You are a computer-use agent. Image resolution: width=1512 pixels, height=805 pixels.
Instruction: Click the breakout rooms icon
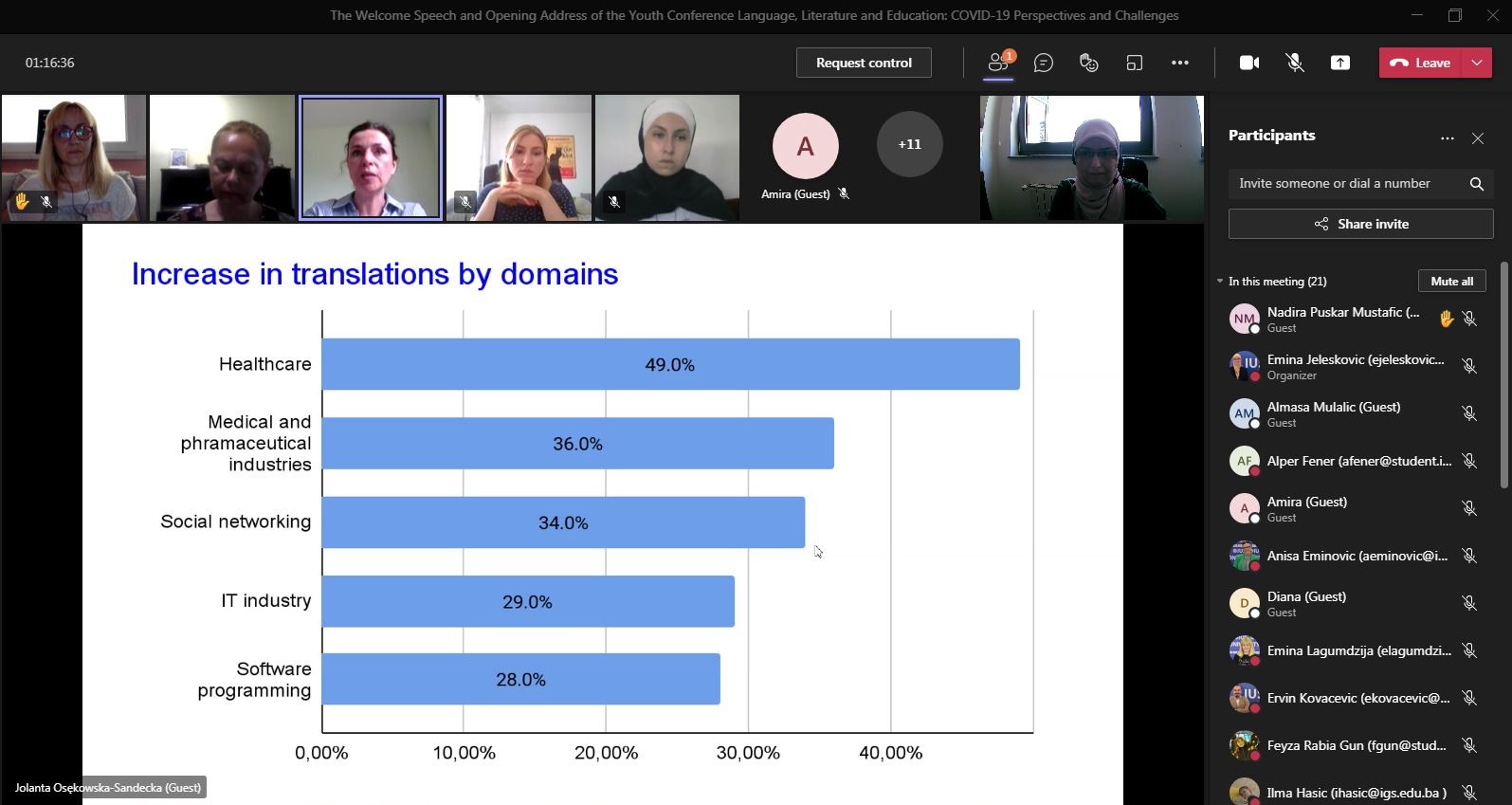(1134, 63)
